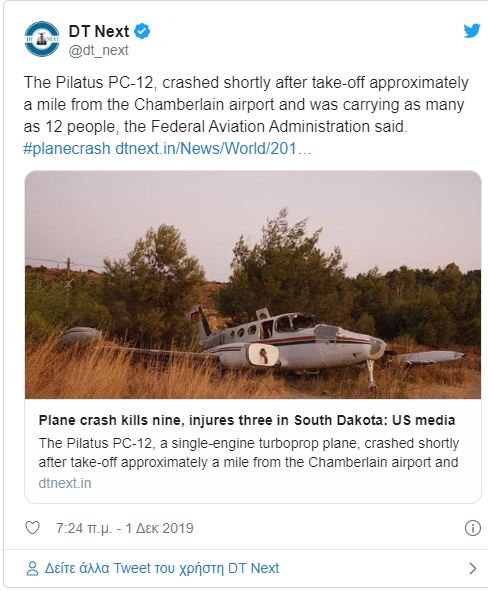Click Δείτε άλλα Tweet του χρήστη DT Next

[162, 568]
